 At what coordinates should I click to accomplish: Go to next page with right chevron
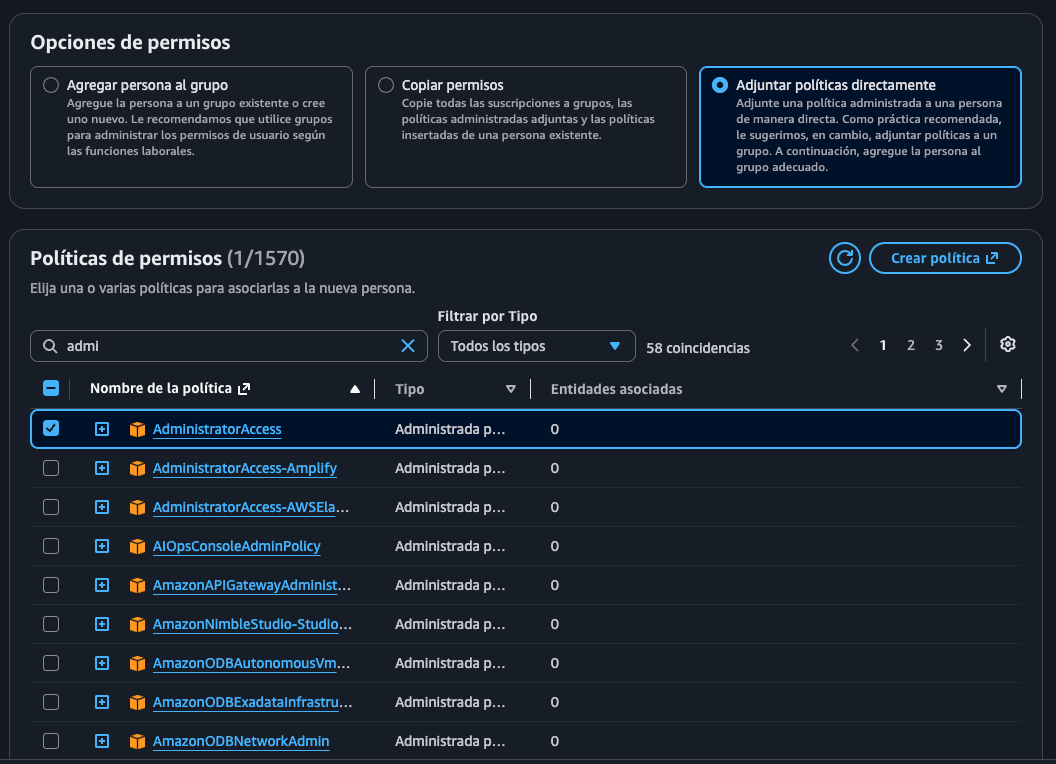(967, 345)
